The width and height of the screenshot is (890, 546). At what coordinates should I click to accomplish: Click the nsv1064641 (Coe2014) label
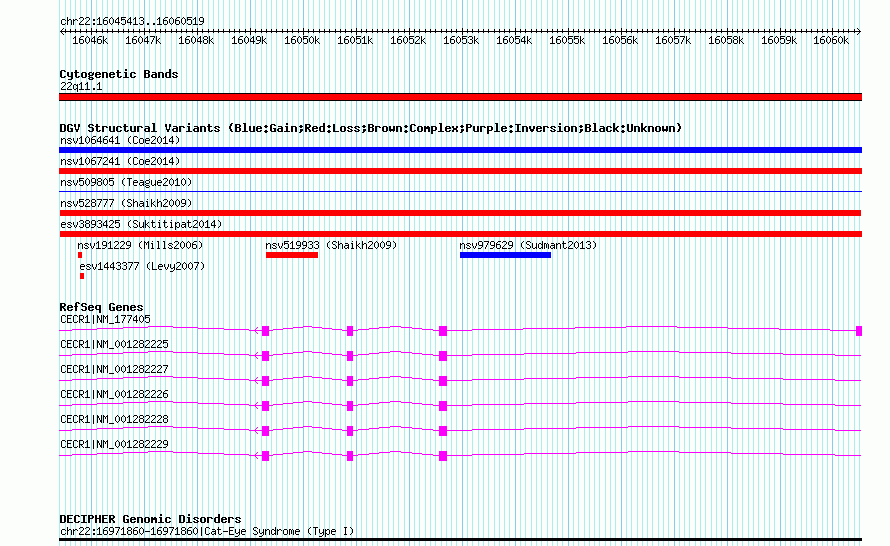point(120,140)
